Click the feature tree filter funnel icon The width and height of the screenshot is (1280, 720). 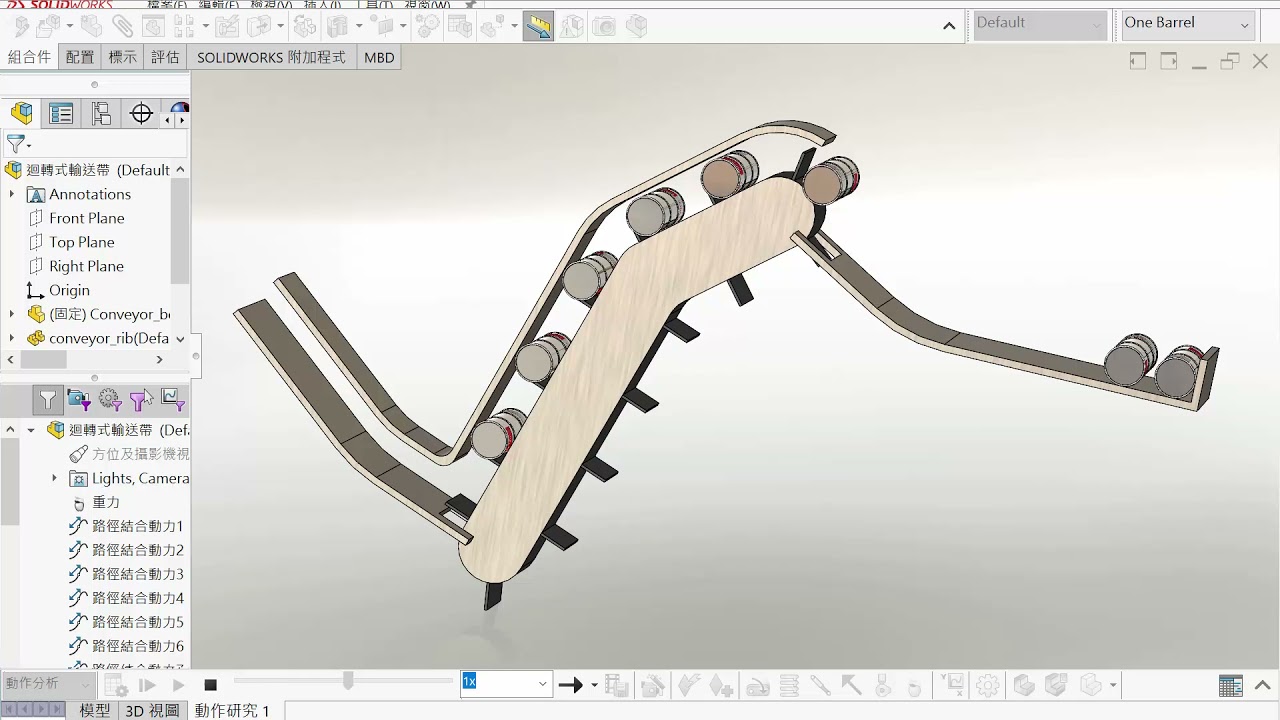tap(16, 144)
